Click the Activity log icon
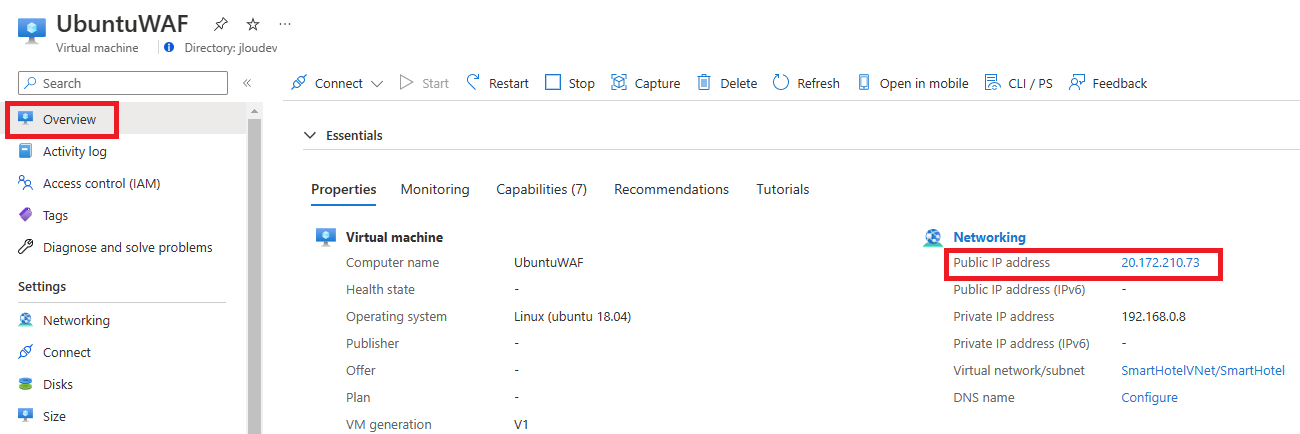 pos(26,151)
